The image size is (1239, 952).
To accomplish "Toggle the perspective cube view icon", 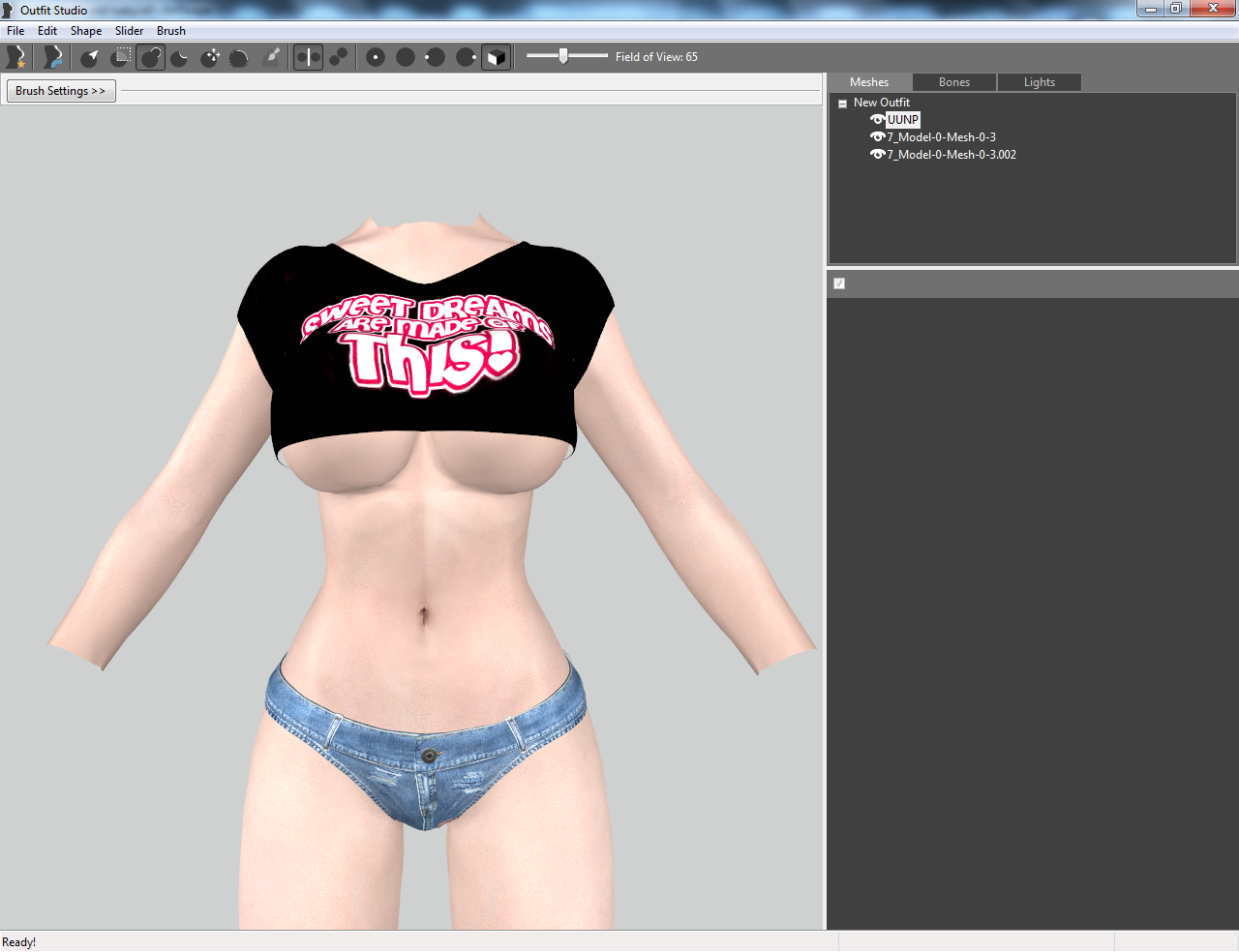I will coord(496,57).
